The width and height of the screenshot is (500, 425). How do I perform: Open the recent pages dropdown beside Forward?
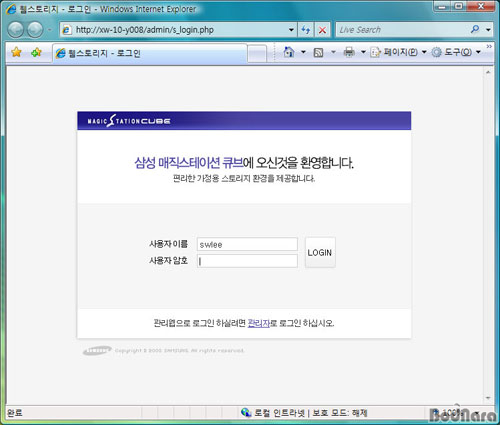tap(49, 30)
